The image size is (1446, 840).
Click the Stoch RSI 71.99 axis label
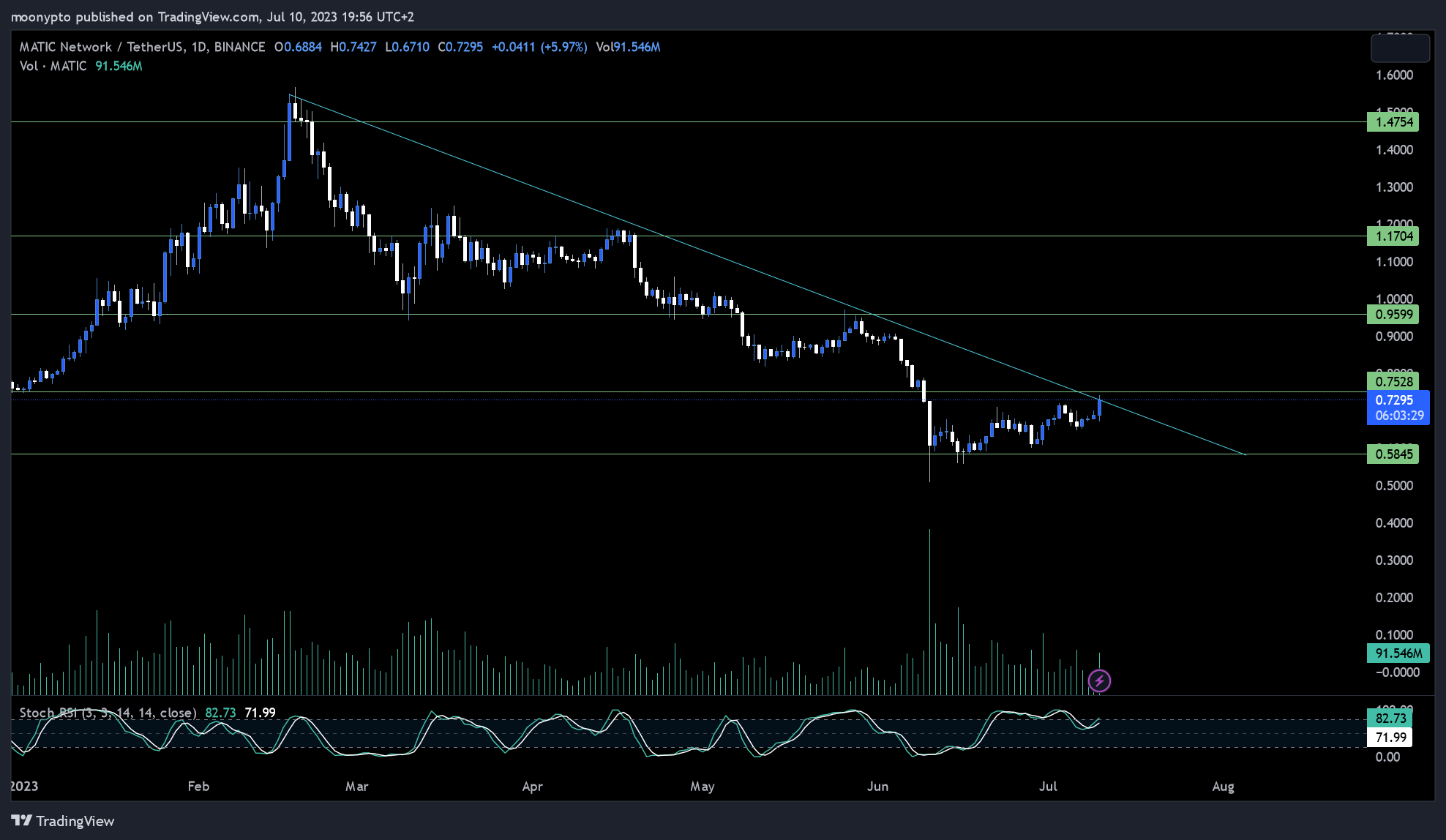pyautogui.click(x=1390, y=738)
